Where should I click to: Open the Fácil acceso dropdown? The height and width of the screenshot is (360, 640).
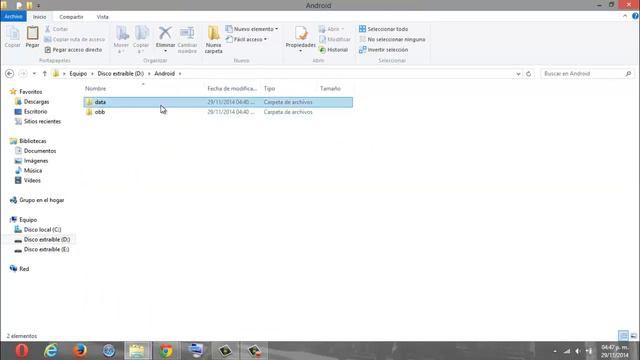pyautogui.click(x=247, y=39)
